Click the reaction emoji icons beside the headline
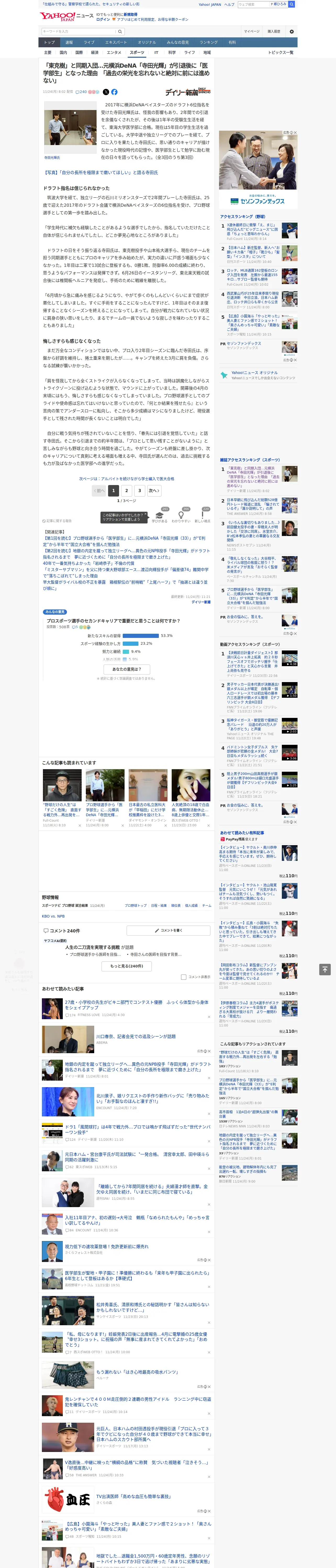 click(94, 92)
